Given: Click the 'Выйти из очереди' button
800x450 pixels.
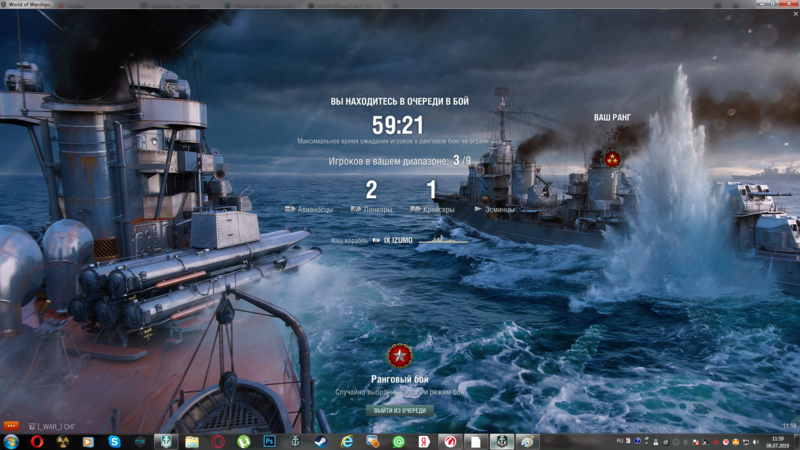Looking at the screenshot, I should click(399, 410).
